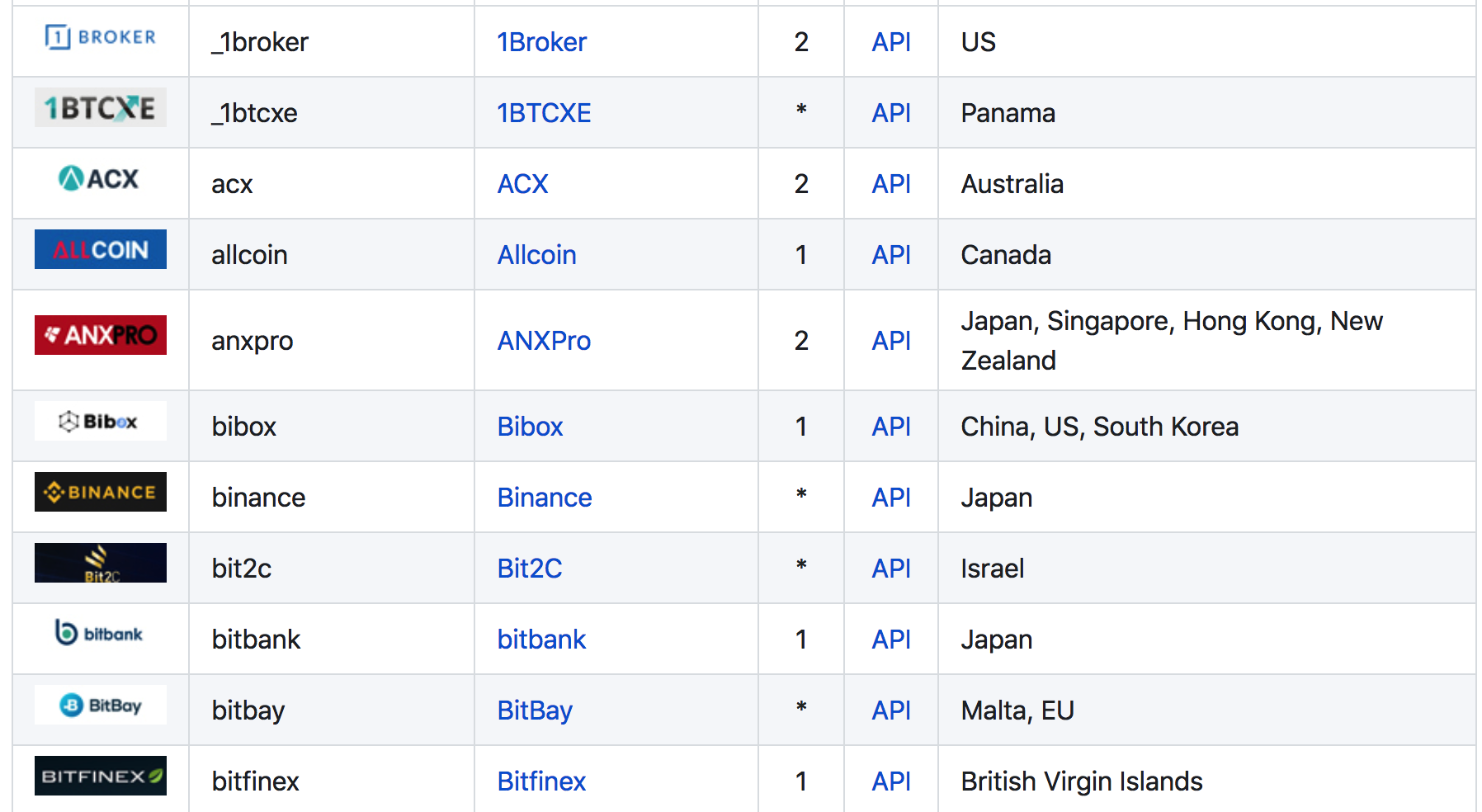Image resolution: width=1482 pixels, height=812 pixels.
Task: Click the red ANXPRO logo
Action: 101,335
